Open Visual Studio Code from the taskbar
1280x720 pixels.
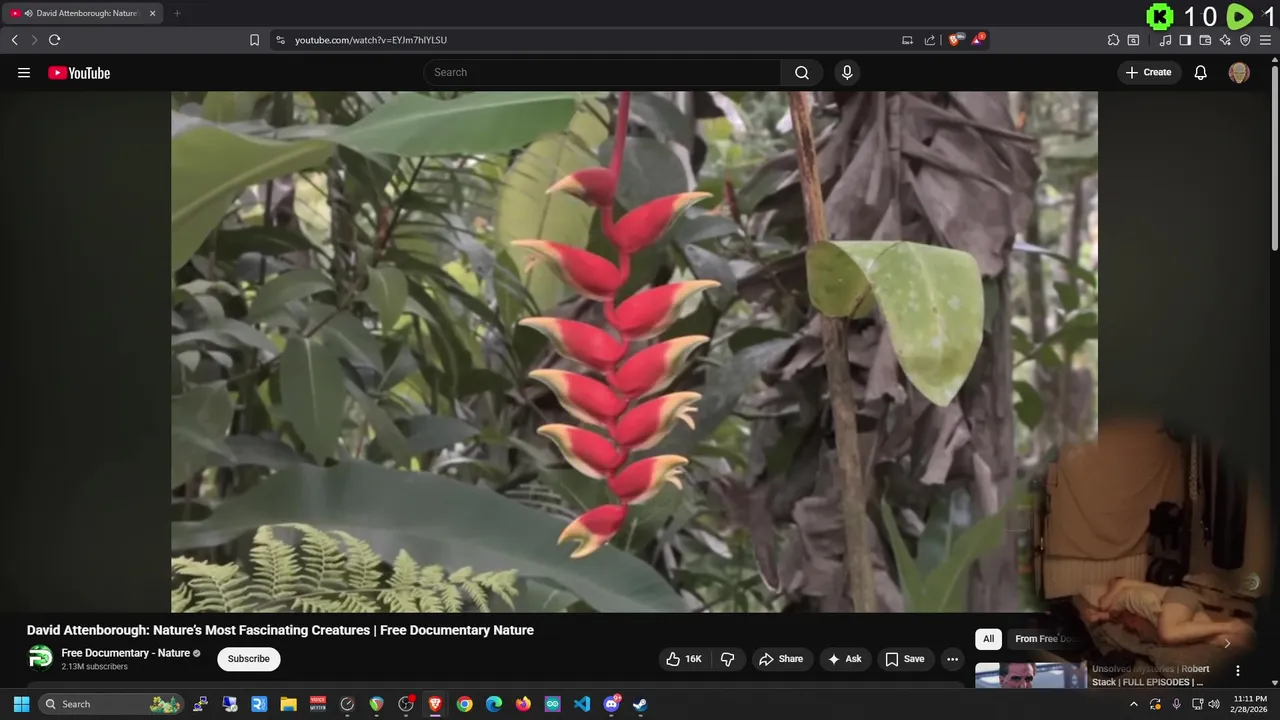pos(582,704)
